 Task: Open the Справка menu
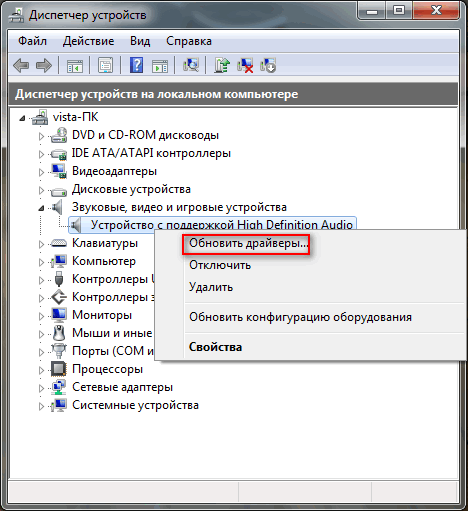[189, 41]
